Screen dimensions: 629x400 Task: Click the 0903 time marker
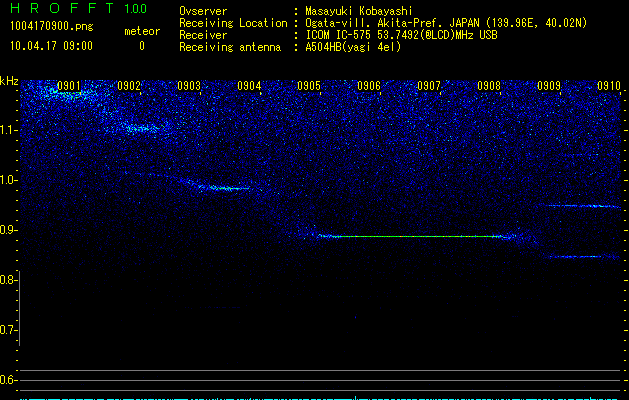[189, 86]
